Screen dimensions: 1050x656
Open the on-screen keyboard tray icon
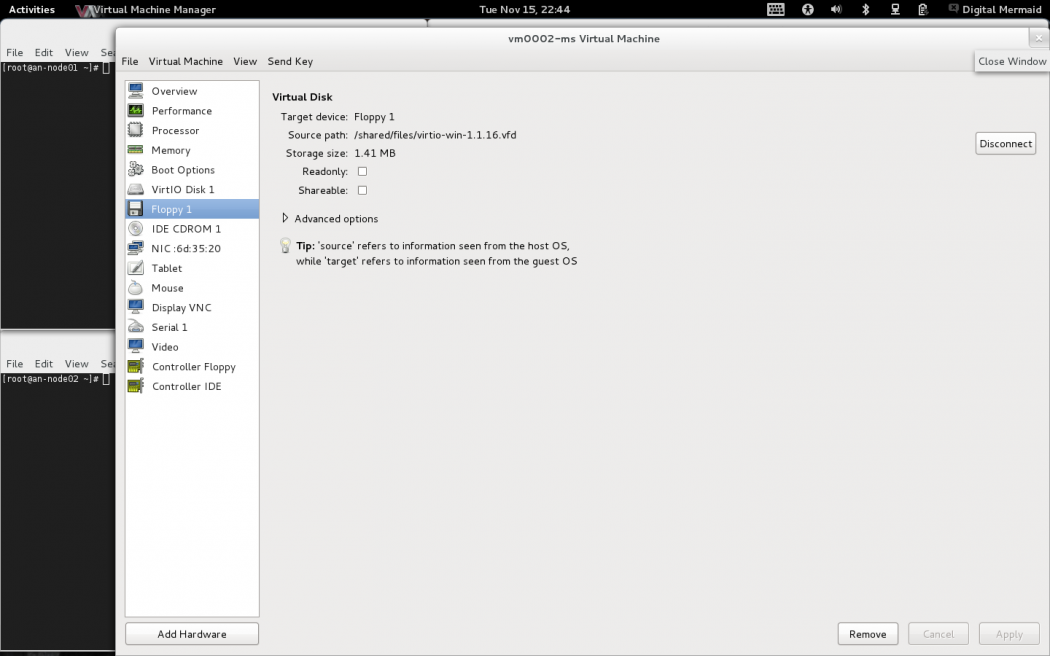point(776,10)
